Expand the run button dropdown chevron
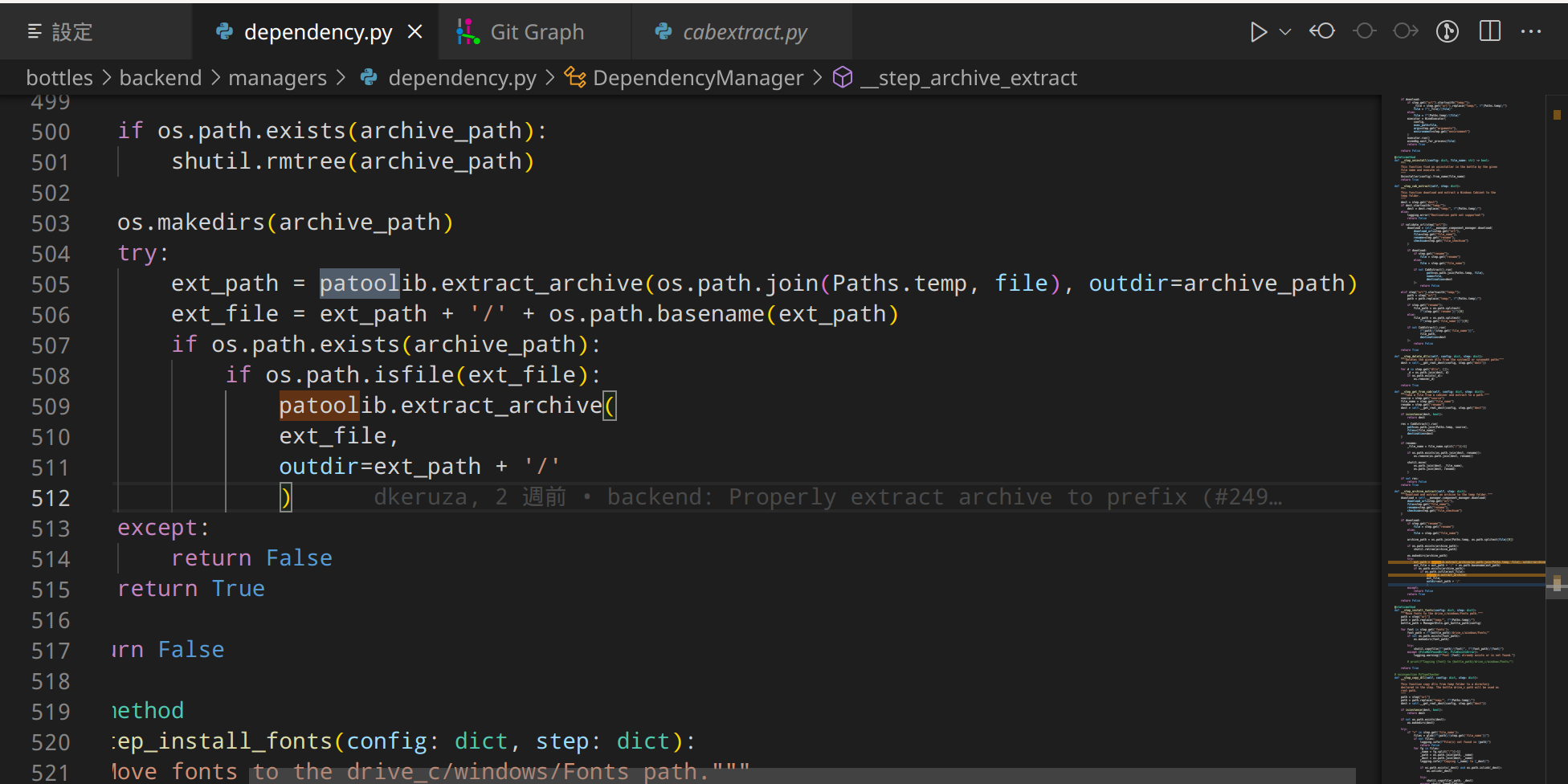Image resolution: width=1568 pixels, height=784 pixels. click(1285, 31)
